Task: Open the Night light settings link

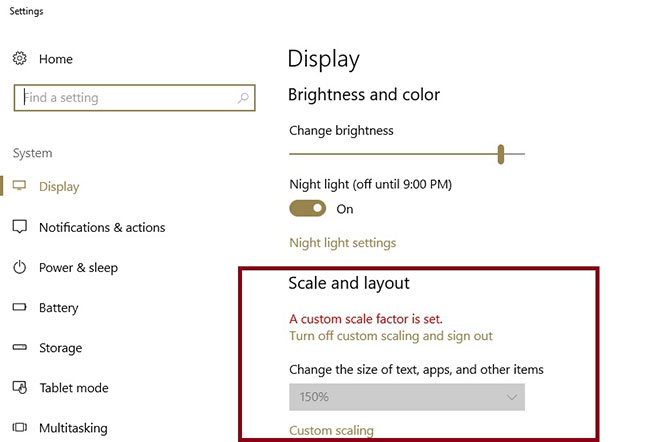Action: pyautogui.click(x=343, y=243)
